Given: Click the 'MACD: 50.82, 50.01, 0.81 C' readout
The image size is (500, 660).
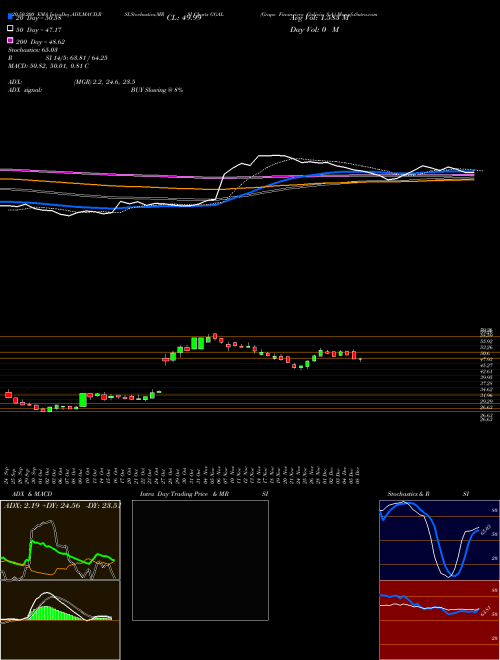Looking at the screenshot, I should tap(48, 66).
